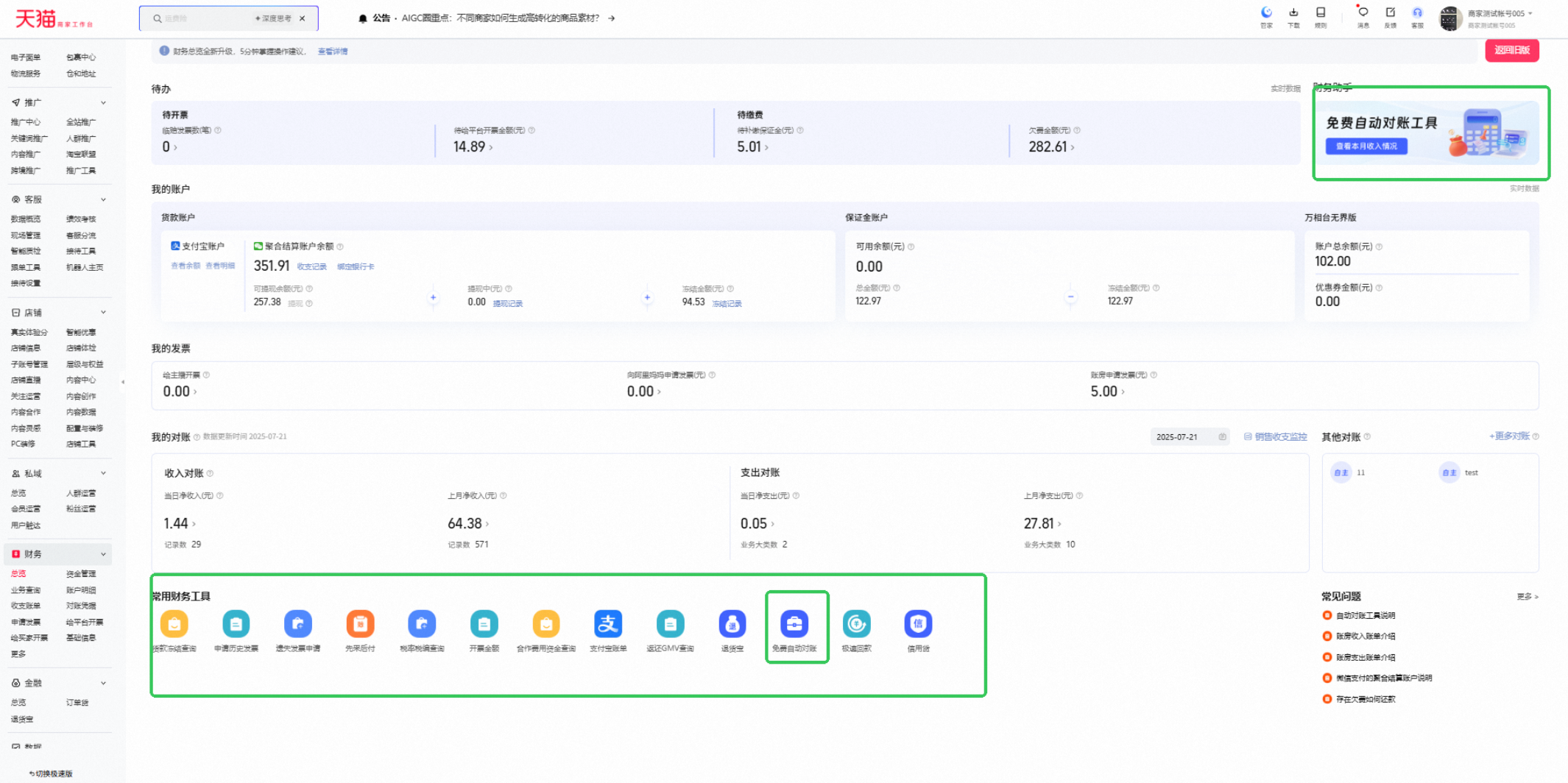Click the red 返回旧版 button
Viewport: 1568px width, 783px height.
pyautogui.click(x=1512, y=50)
